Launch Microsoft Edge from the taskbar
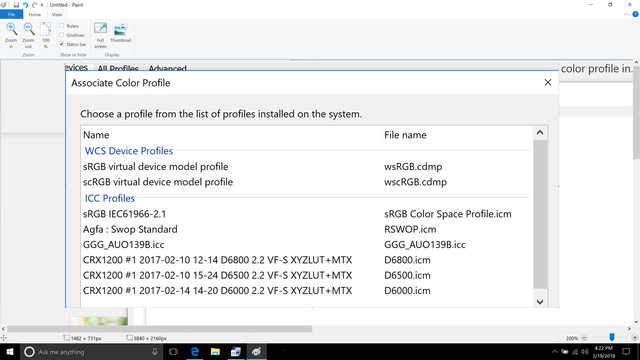640x360 pixels. pyautogui.click(x=195, y=352)
